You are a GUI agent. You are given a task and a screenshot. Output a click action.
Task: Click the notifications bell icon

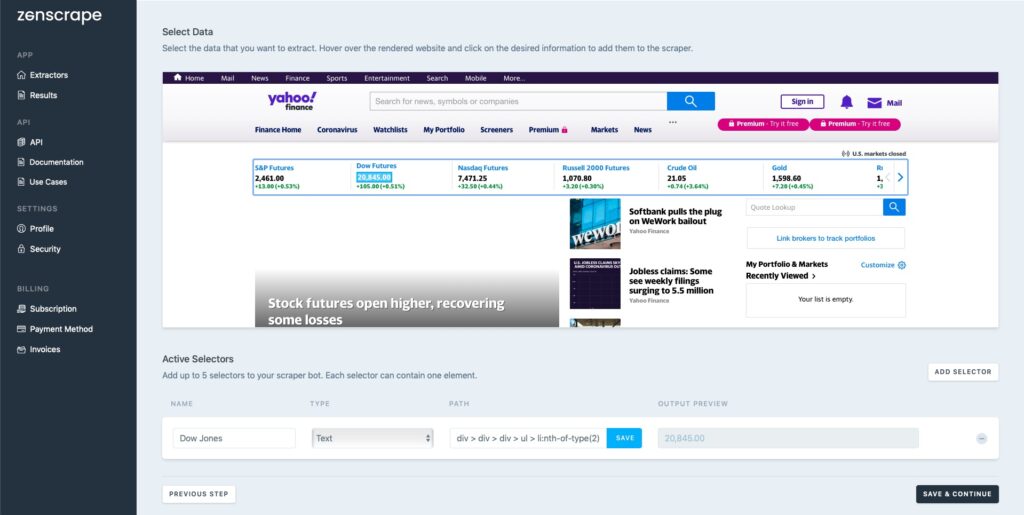[846, 102]
